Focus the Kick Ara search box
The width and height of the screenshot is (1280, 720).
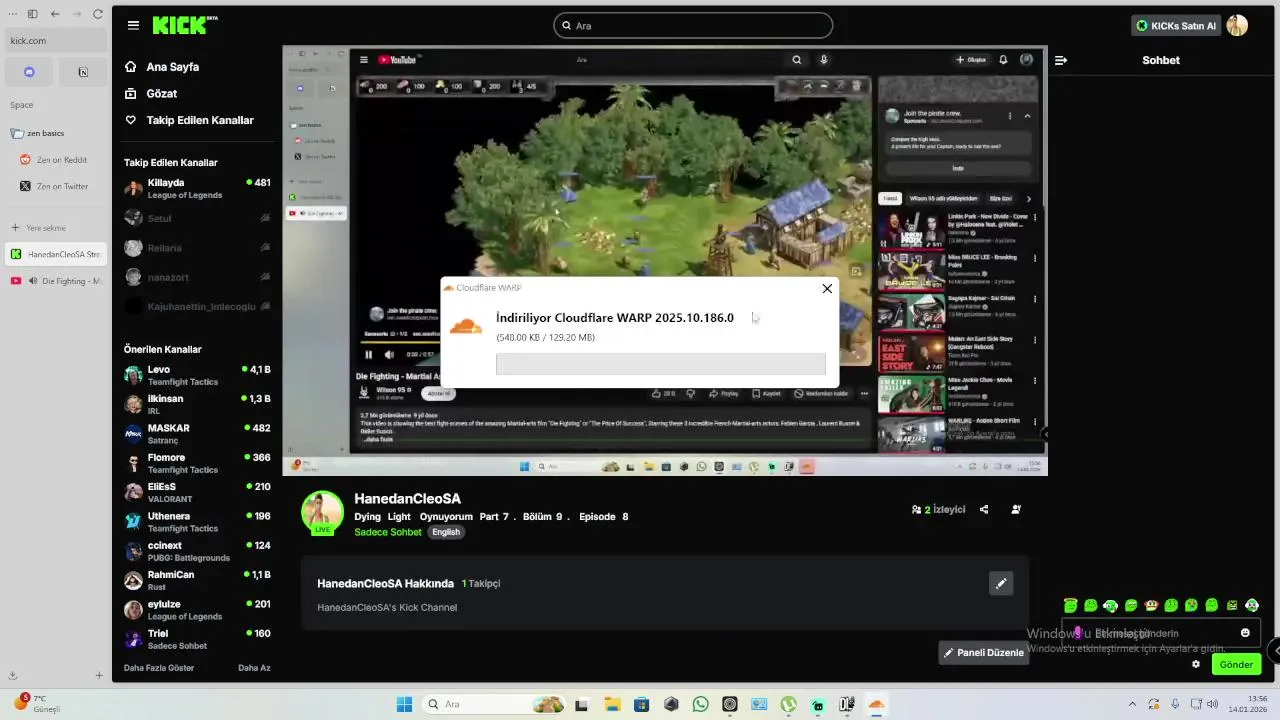point(693,26)
